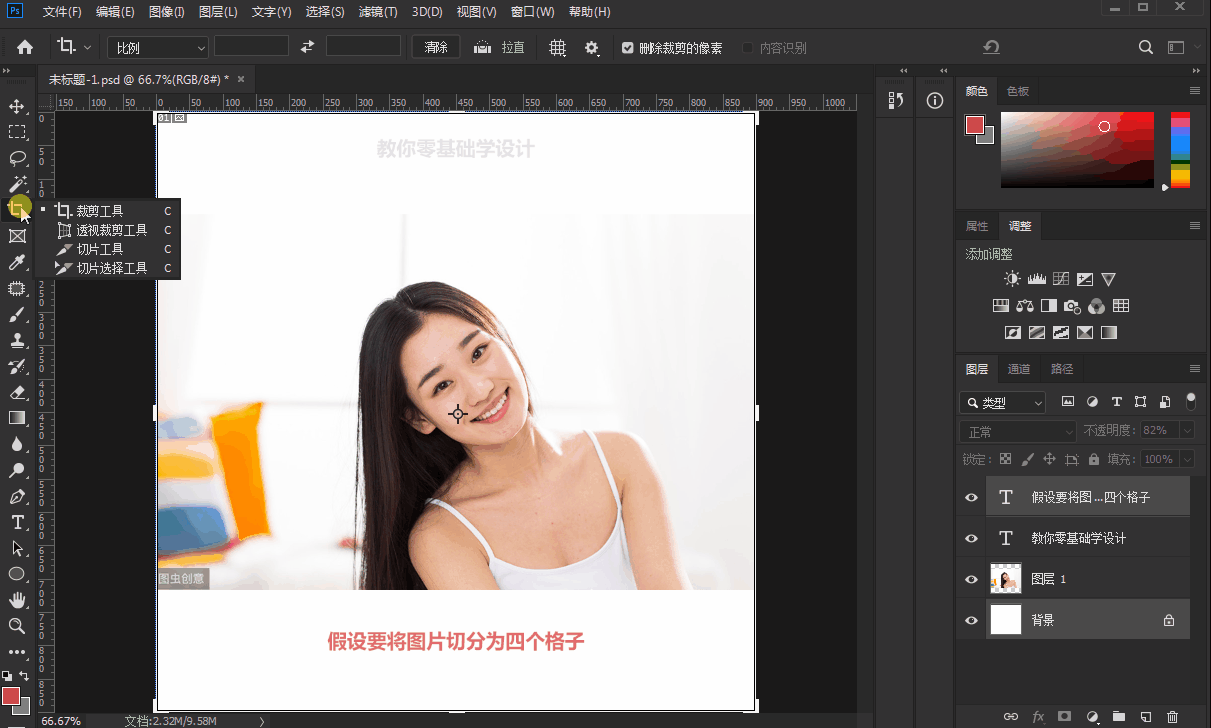Select the Gradient tool
1211x728 pixels.
[17, 418]
